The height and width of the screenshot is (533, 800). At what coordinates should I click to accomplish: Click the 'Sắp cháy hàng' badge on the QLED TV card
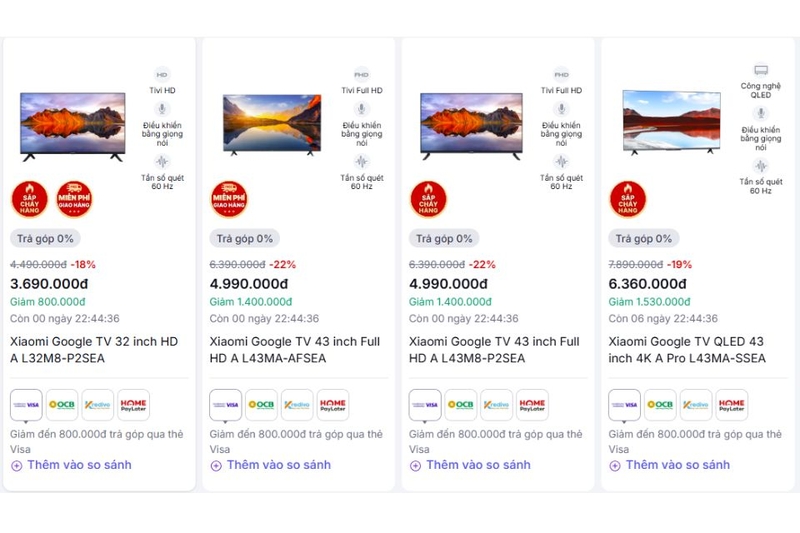click(628, 199)
